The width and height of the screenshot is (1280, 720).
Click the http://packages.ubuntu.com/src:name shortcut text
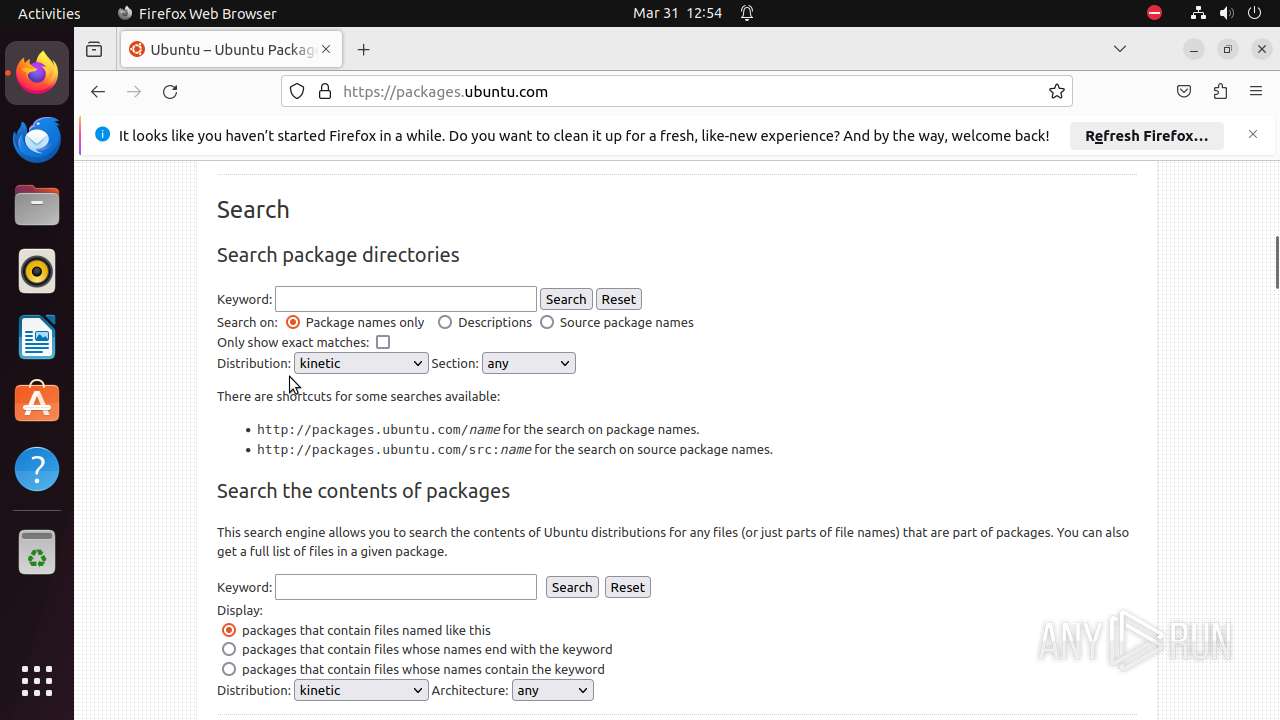click(x=394, y=449)
